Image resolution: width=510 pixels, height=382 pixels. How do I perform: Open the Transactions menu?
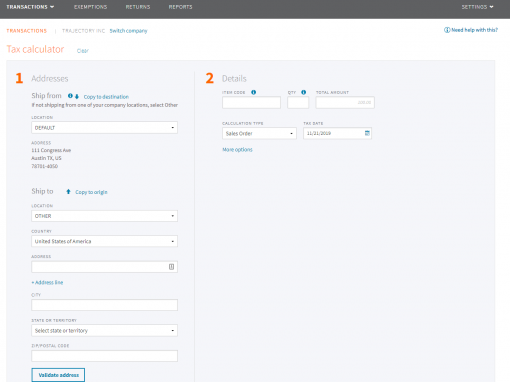click(x=30, y=7)
